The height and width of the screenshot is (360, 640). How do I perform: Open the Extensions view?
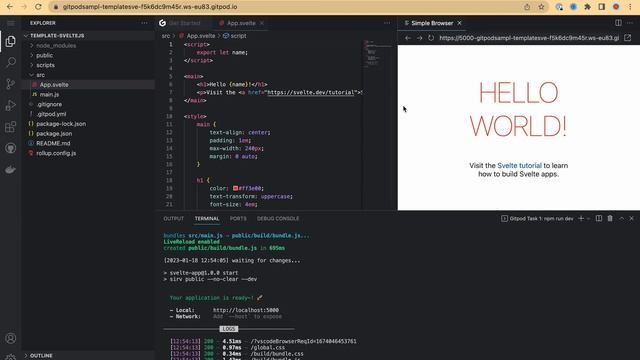tap(11, 127)
